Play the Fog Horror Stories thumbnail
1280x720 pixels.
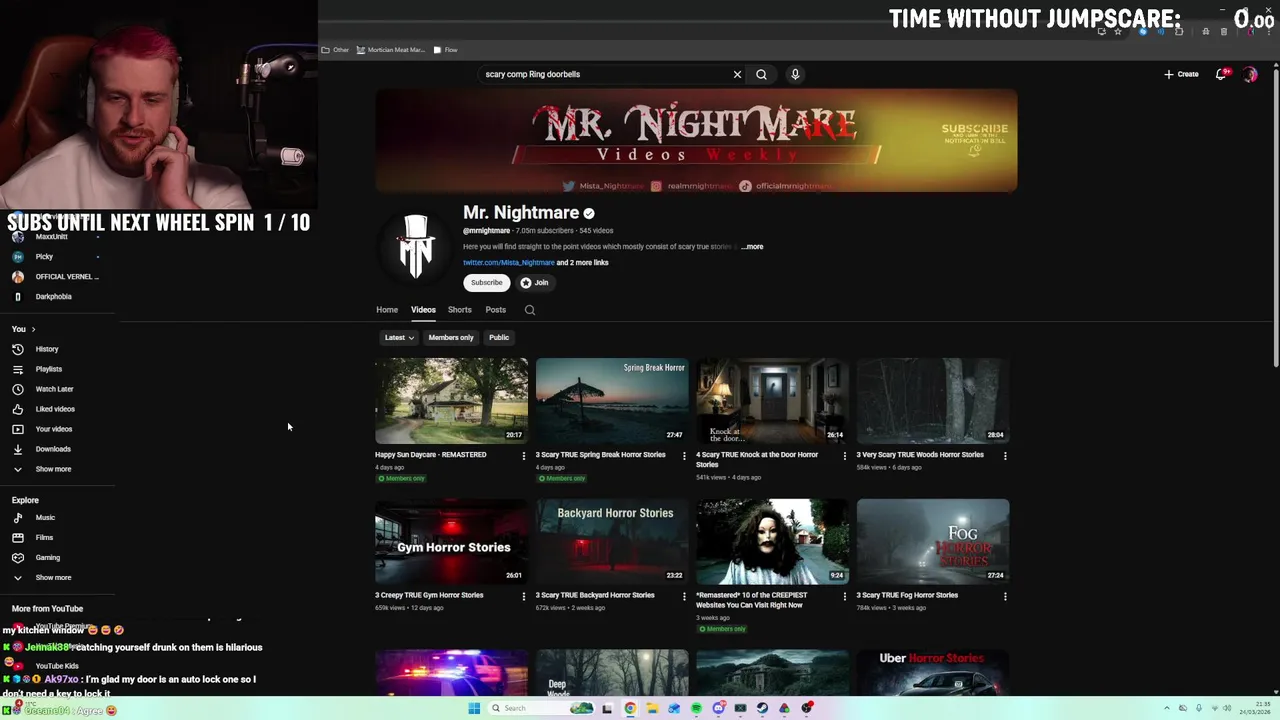coord(933,541)
